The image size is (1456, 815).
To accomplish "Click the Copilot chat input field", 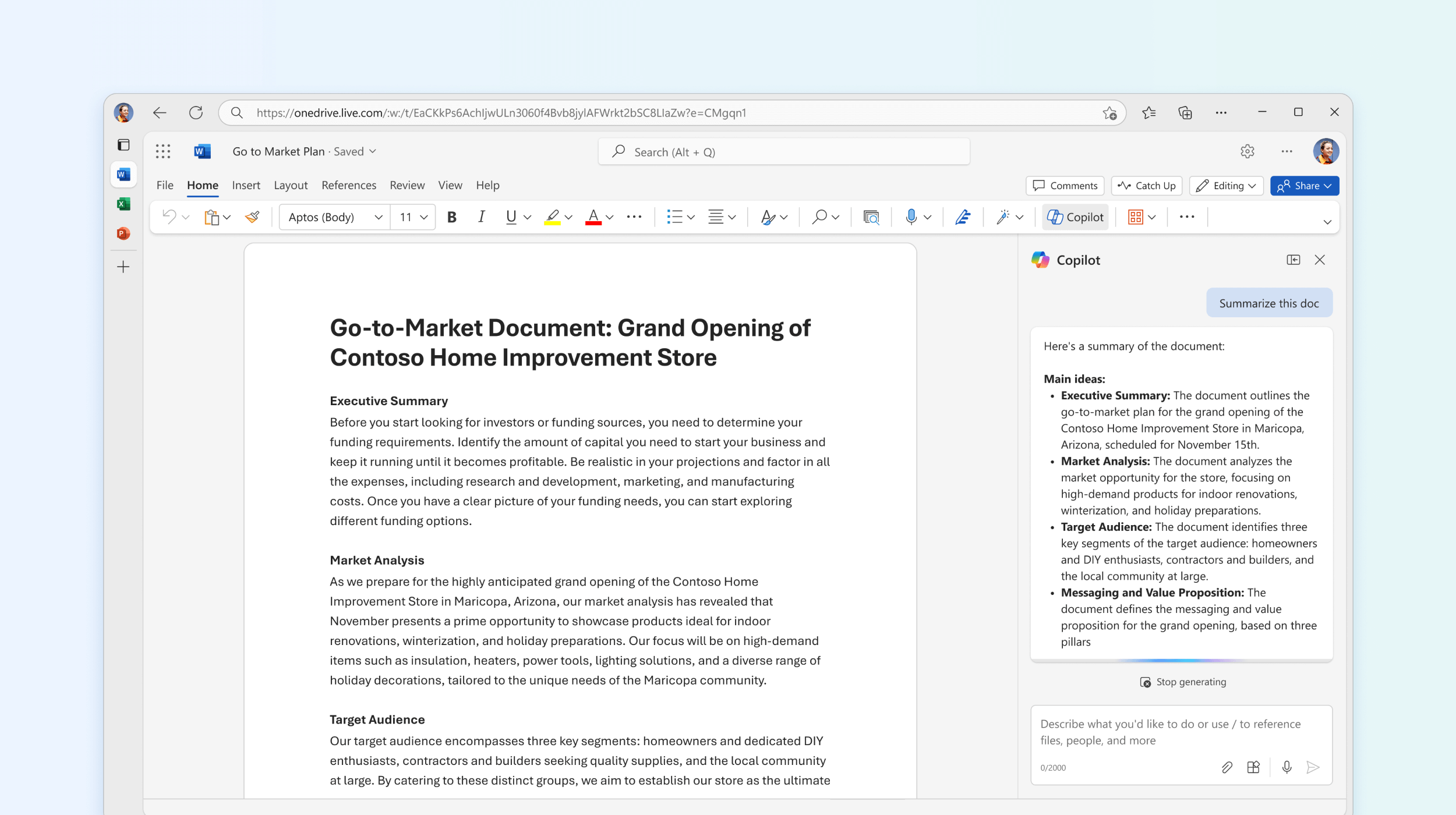I will [x=1182, y=731].
